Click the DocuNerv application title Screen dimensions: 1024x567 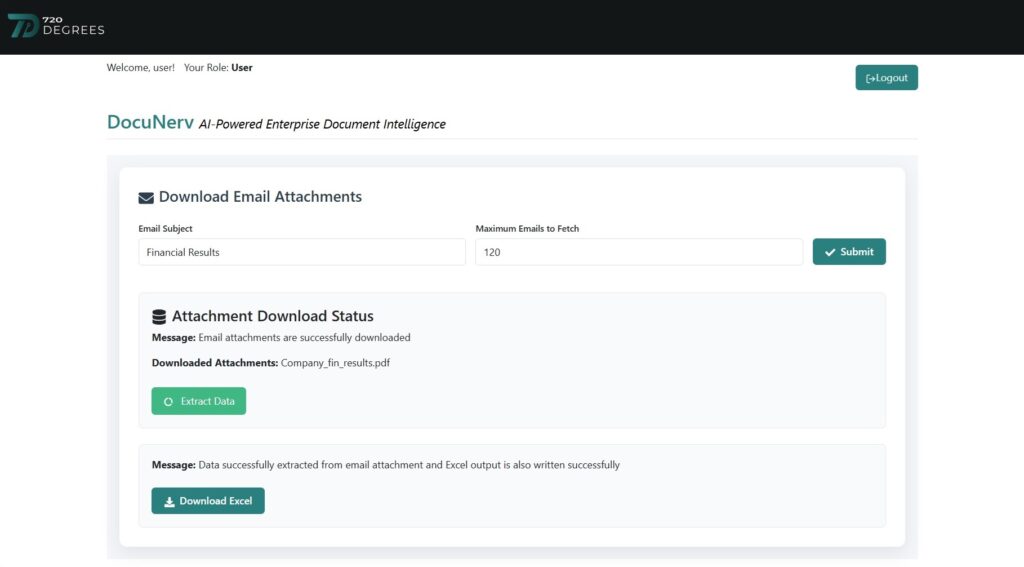(x=150, y=123)
